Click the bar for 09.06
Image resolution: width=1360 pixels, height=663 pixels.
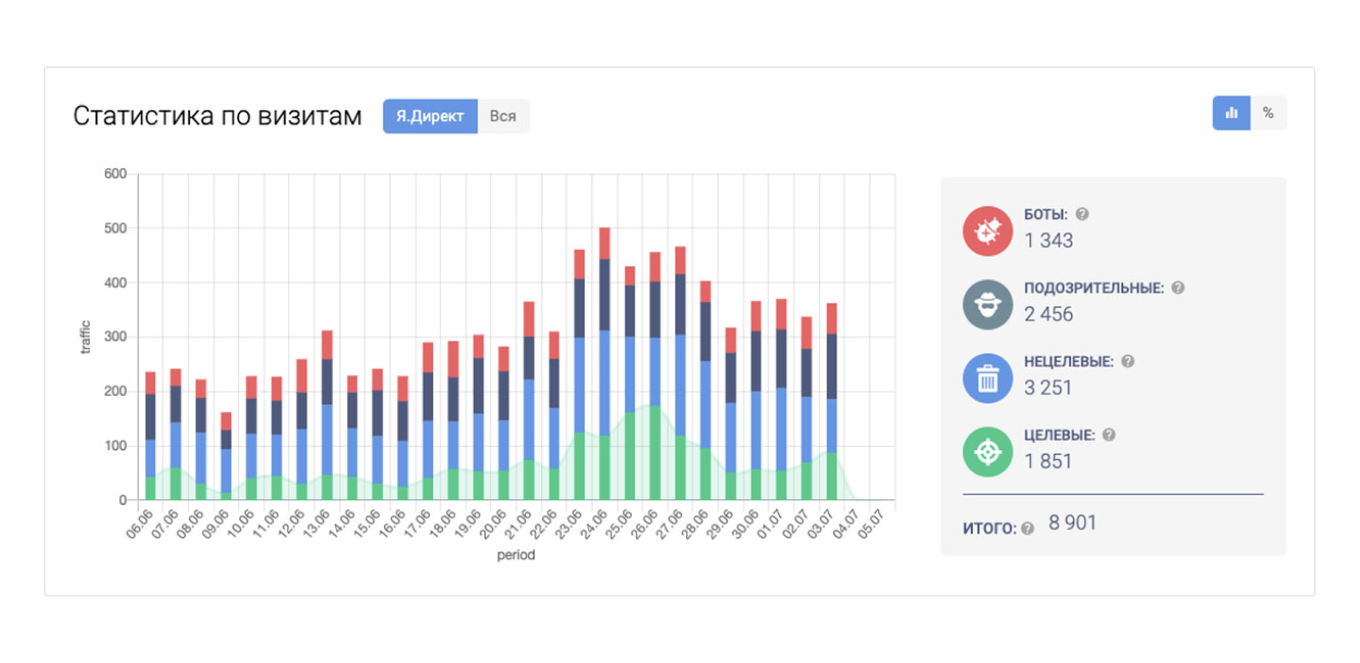226,456
